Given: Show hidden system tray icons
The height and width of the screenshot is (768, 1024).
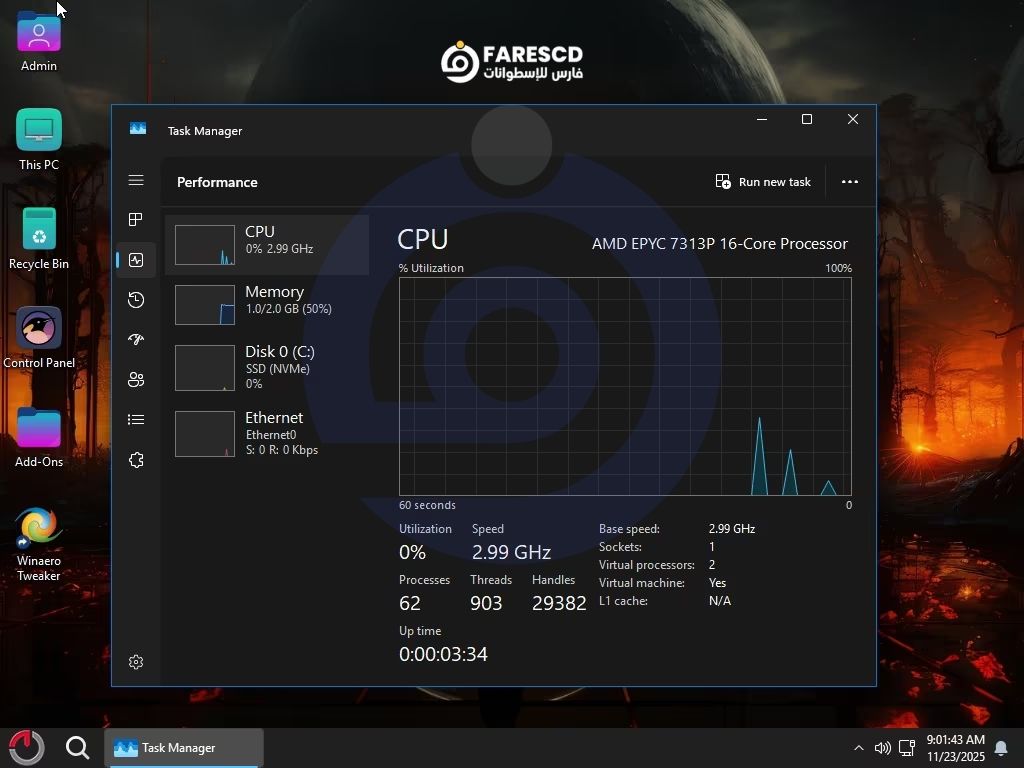Looking at the screenshot, I should click(x=858, y=748).
